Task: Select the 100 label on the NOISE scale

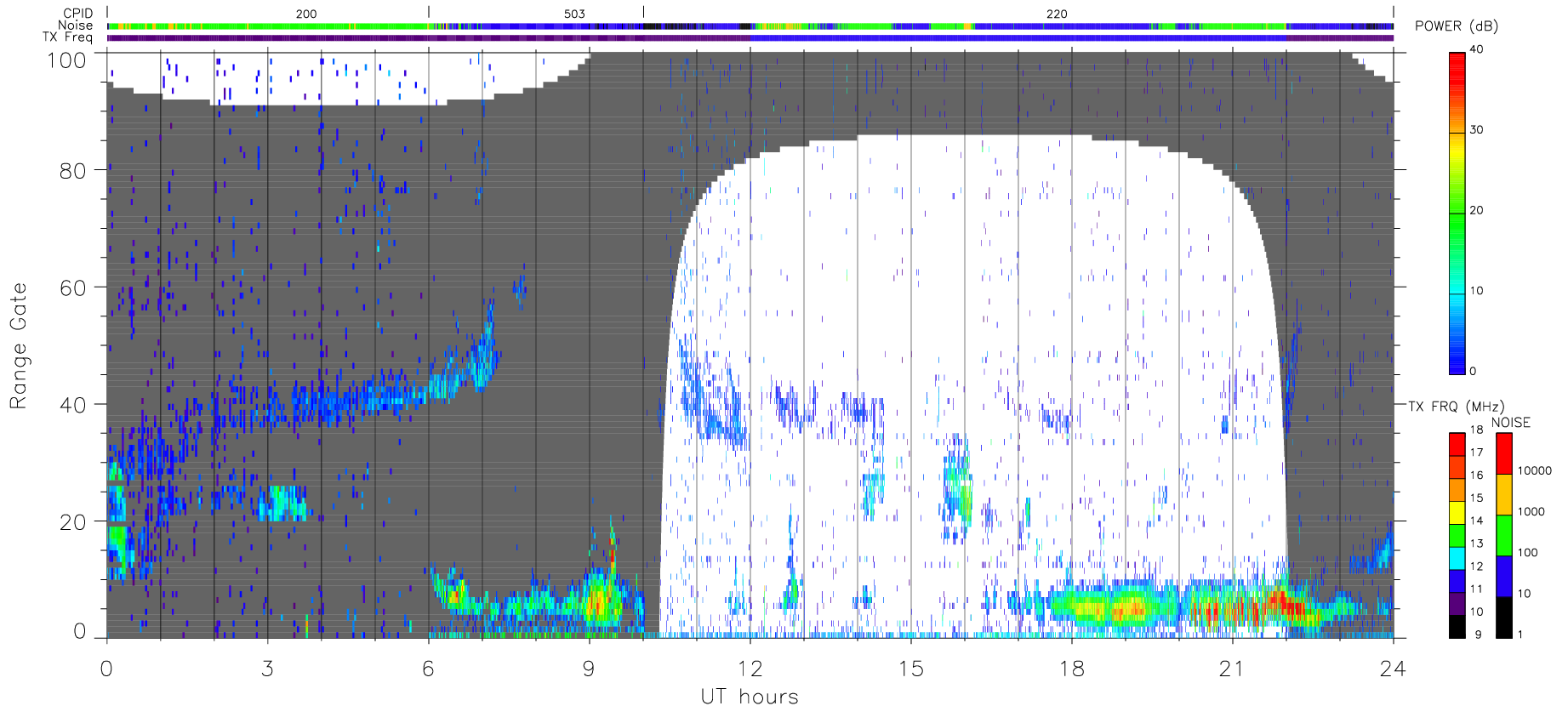Action: [x=1528, y=552]
